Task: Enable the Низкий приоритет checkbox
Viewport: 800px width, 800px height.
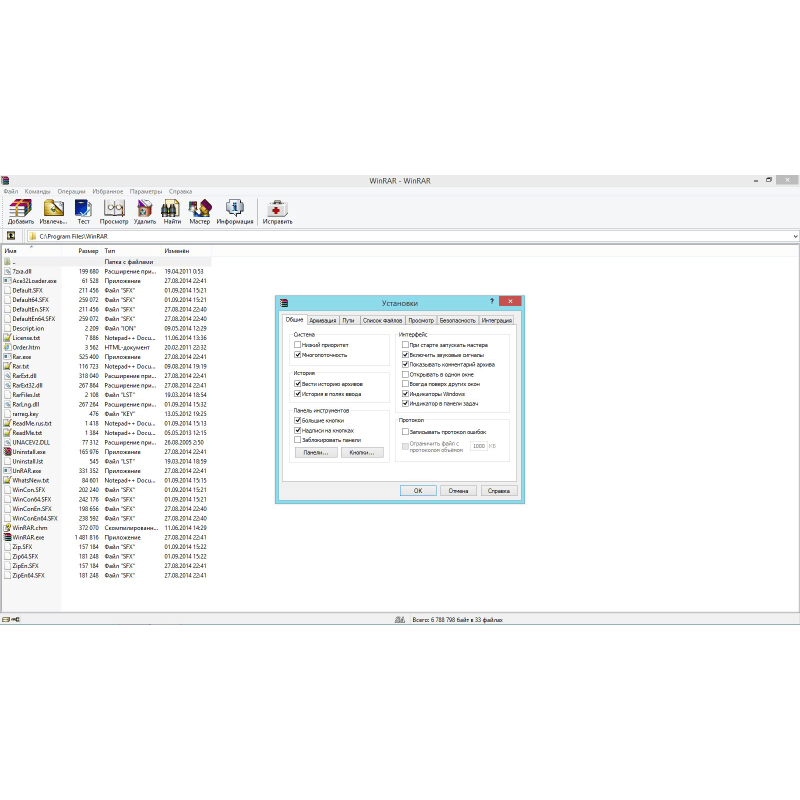Action: pyautogui.click(x=298, y=344)
